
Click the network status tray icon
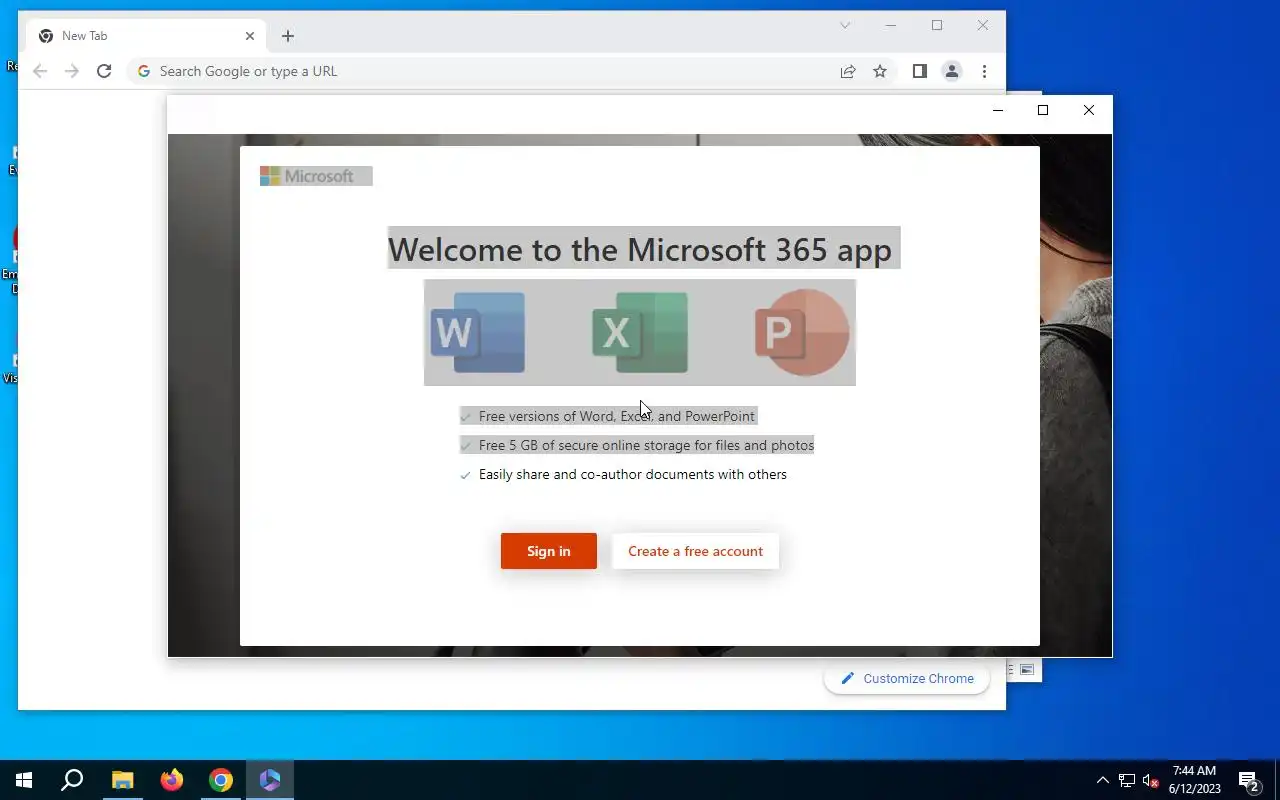coord(1127,780)
